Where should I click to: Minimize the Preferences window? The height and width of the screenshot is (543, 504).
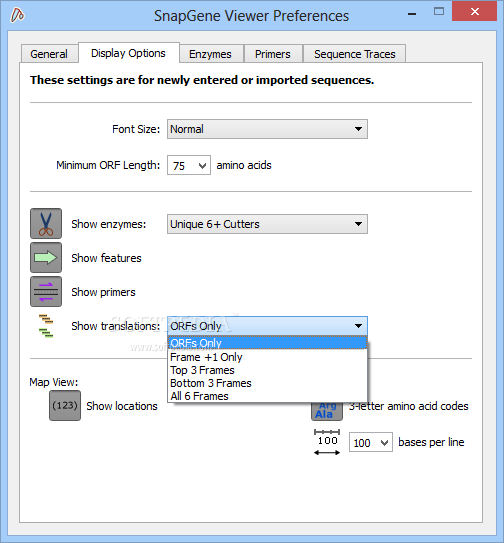[x=412, y=14]
